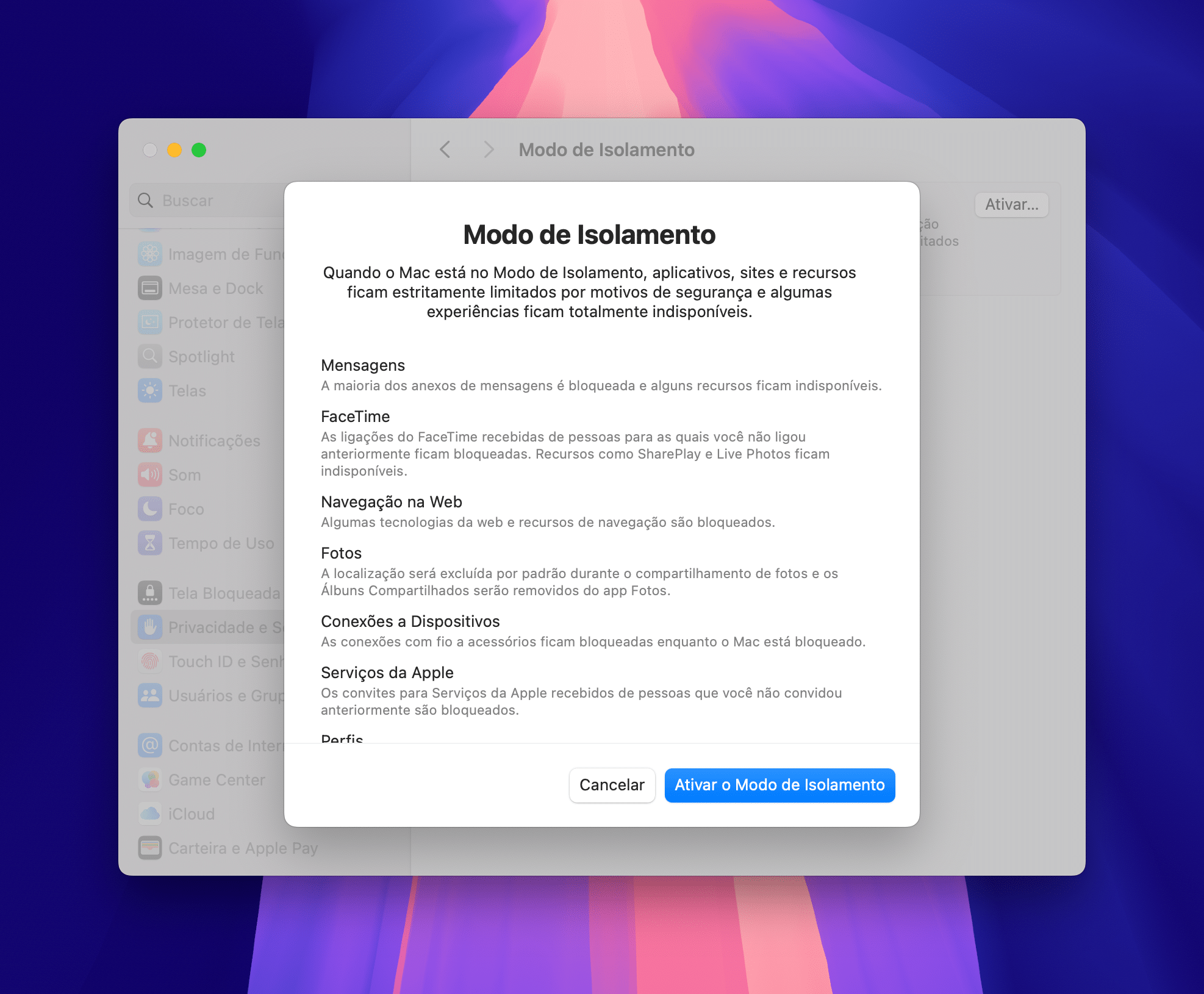This screenshot has height=994, width=1204.
Task: Click the Touch ID fingerprint icon
Action: [x=150, y=661]
